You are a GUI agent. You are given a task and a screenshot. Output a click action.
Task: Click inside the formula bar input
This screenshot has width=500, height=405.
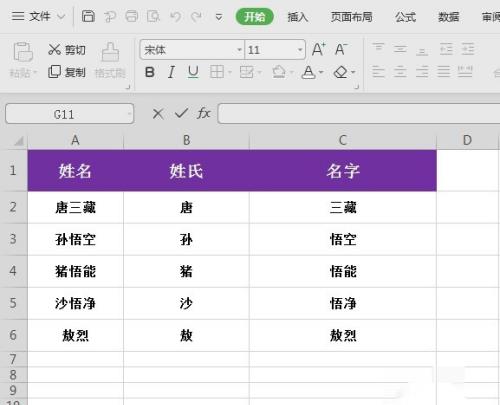(359, 114)
